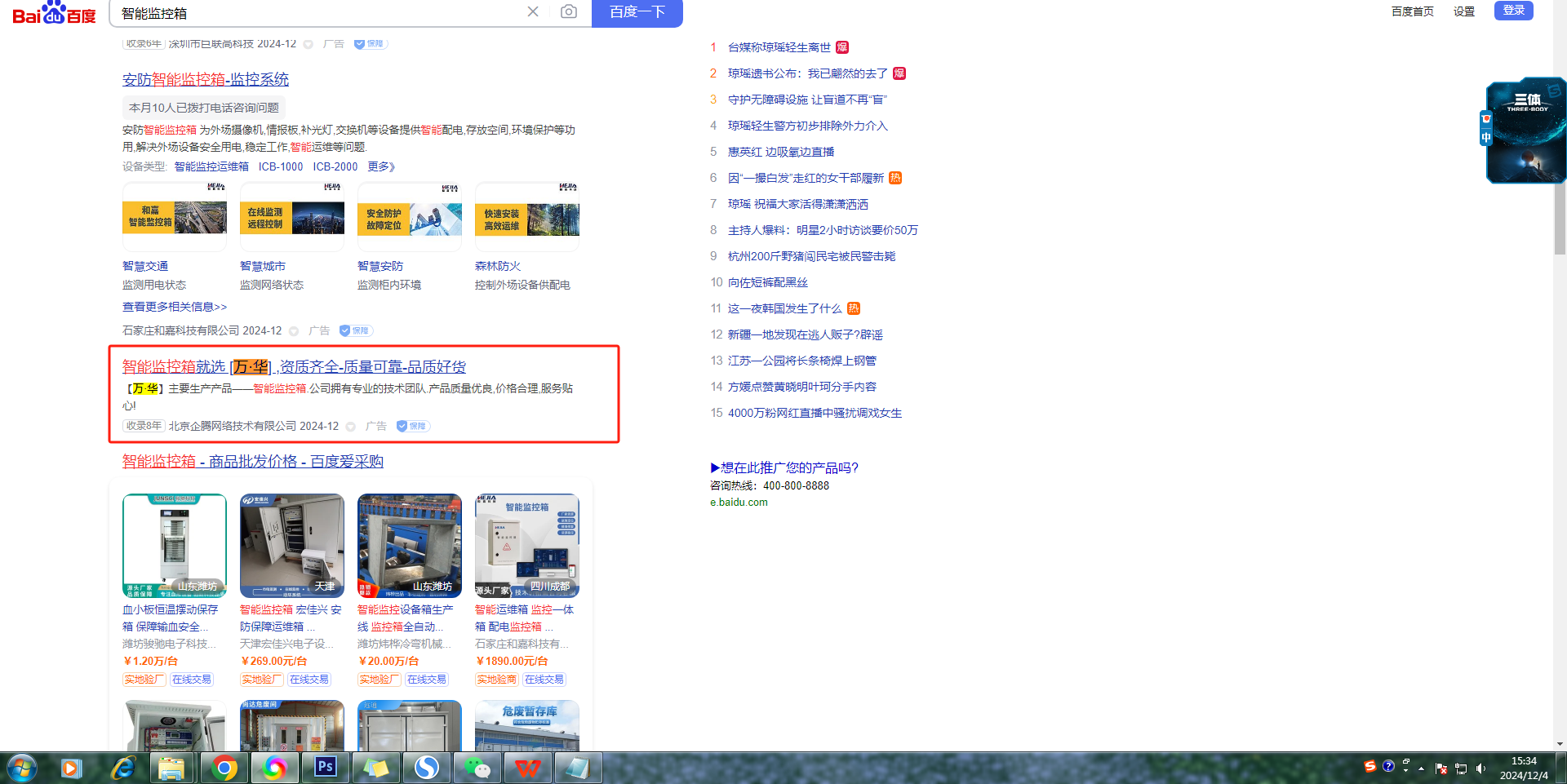Click the Baidu logo
The height and width of the screenshot is (784, 1567).
(54, 13)
